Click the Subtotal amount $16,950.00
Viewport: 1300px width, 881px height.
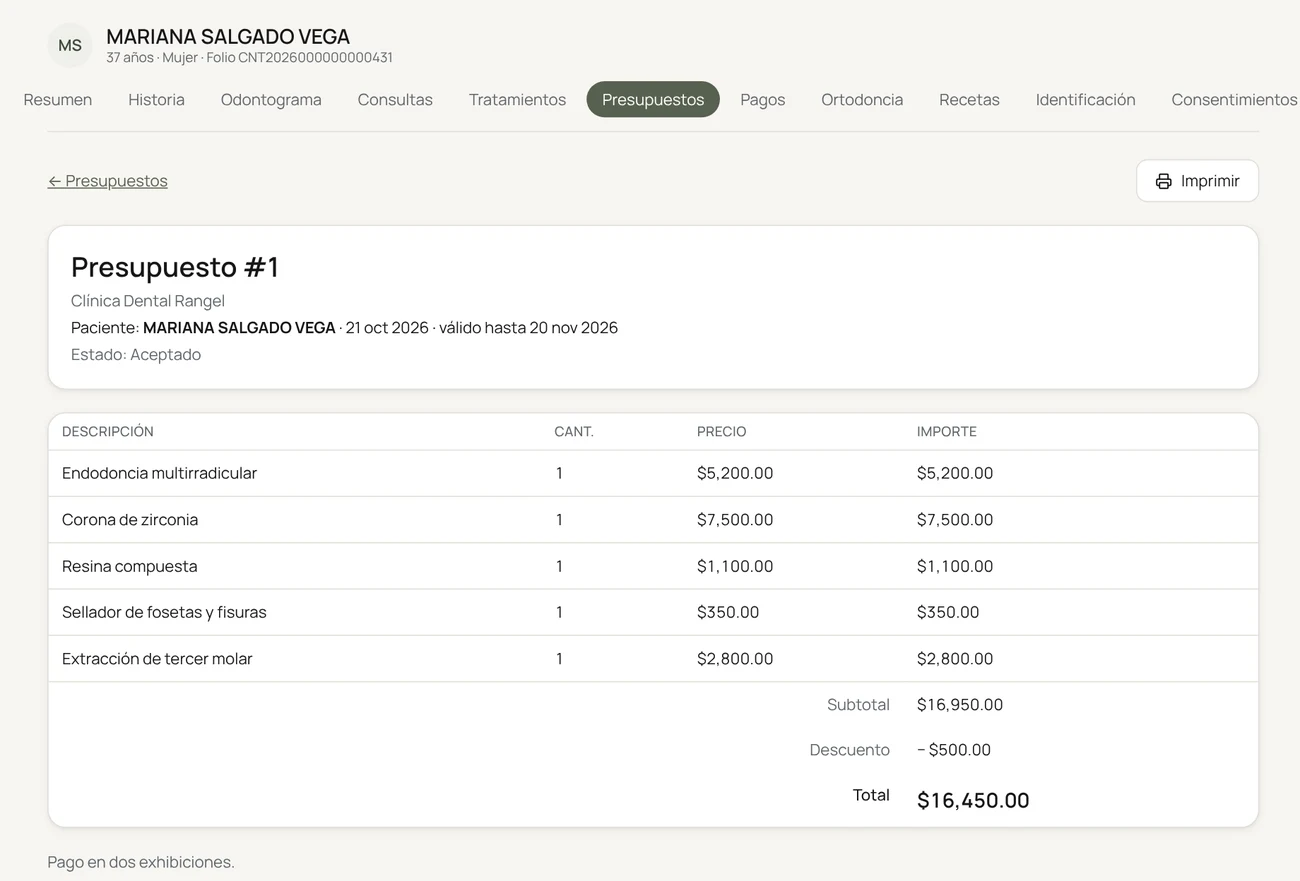[x=960, y=705]
